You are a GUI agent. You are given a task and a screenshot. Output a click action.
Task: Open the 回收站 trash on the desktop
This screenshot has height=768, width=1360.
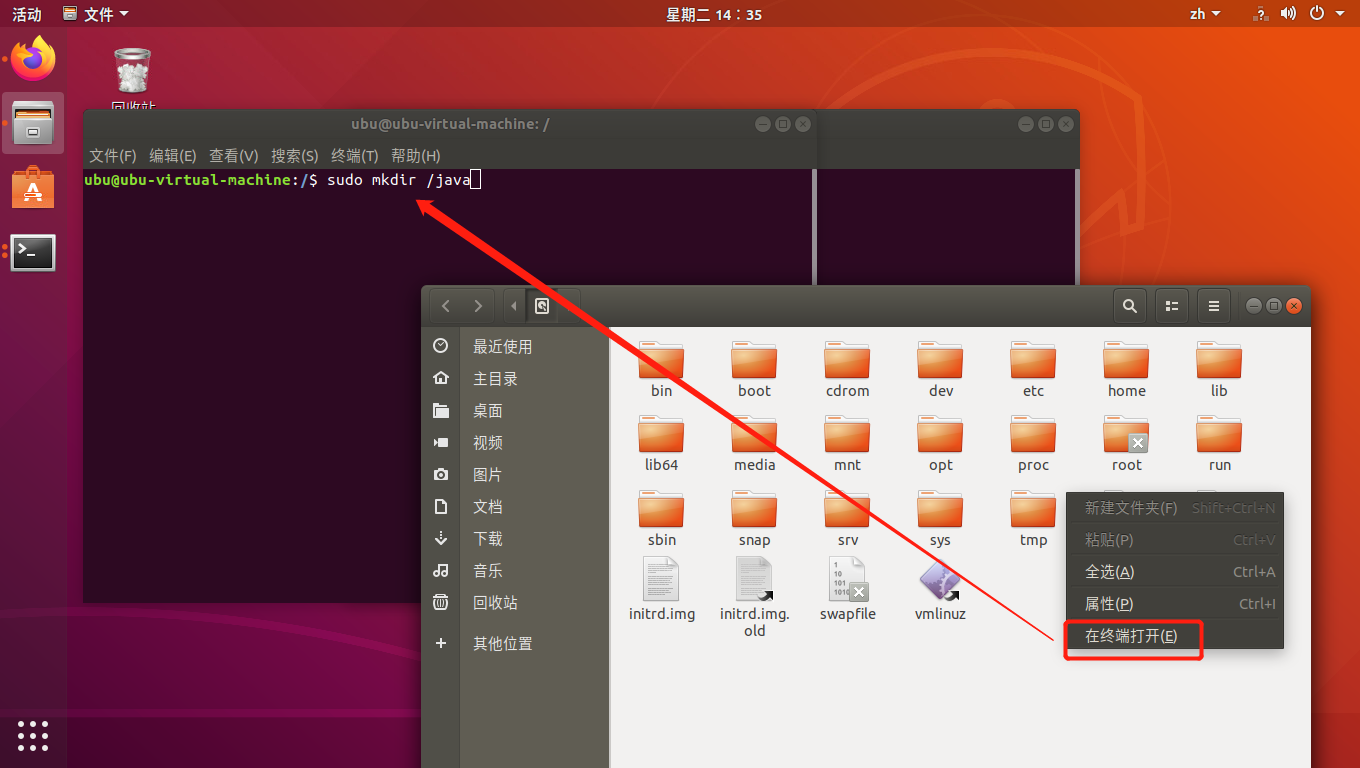coord(131,70)
